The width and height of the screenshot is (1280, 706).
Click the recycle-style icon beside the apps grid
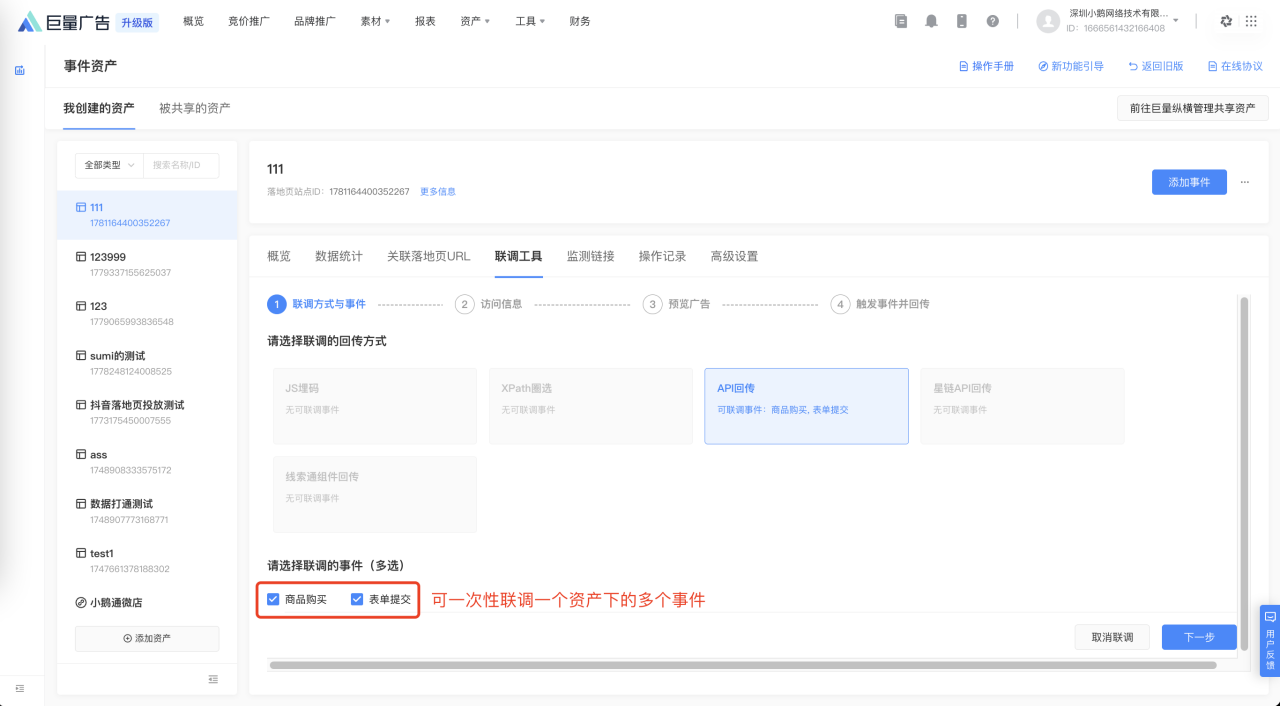pos(1226,21)
